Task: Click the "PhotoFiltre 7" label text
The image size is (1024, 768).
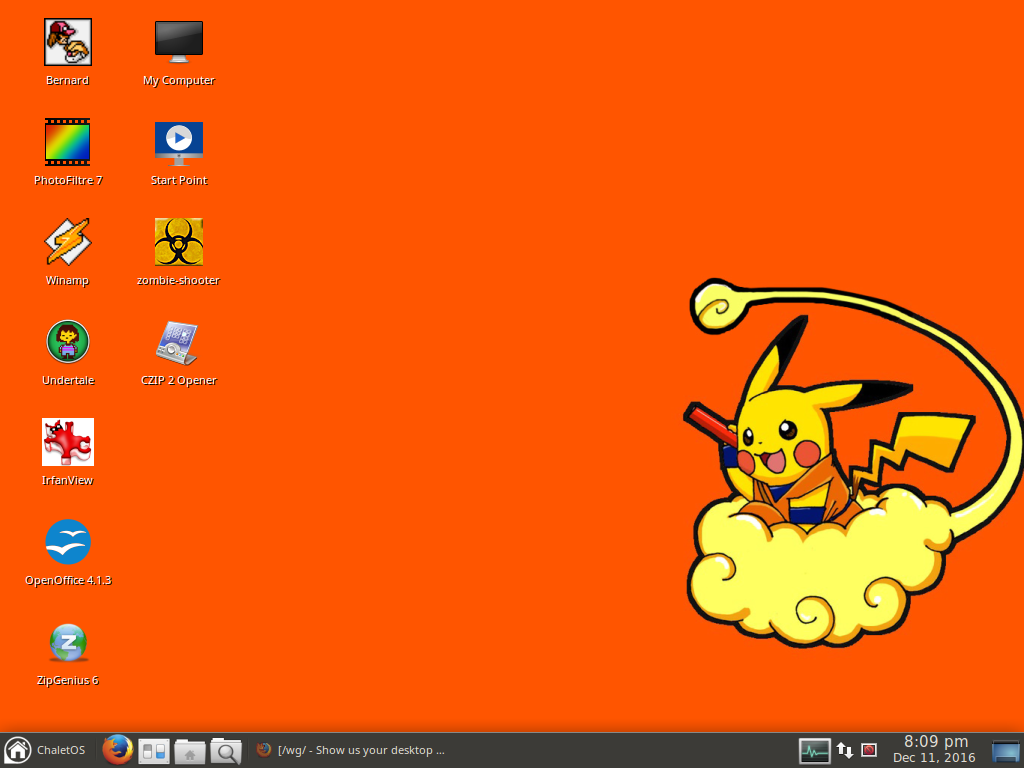Action: (x=68, y=180)
